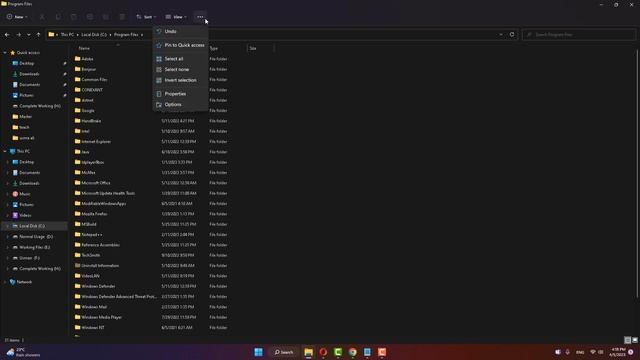640x360 pixels.
Task: Switch to details view toggle in status bar
Action: point(628,340)
